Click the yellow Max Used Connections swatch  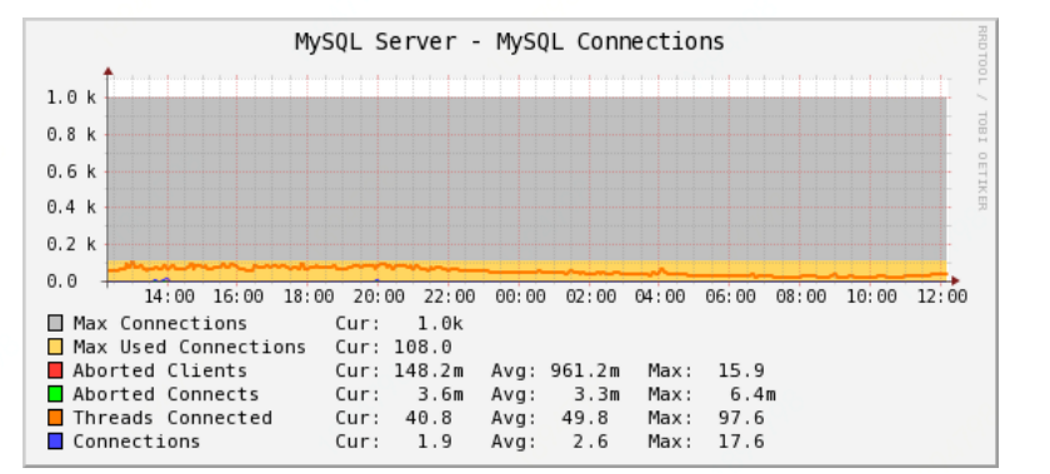pos(55,347)
